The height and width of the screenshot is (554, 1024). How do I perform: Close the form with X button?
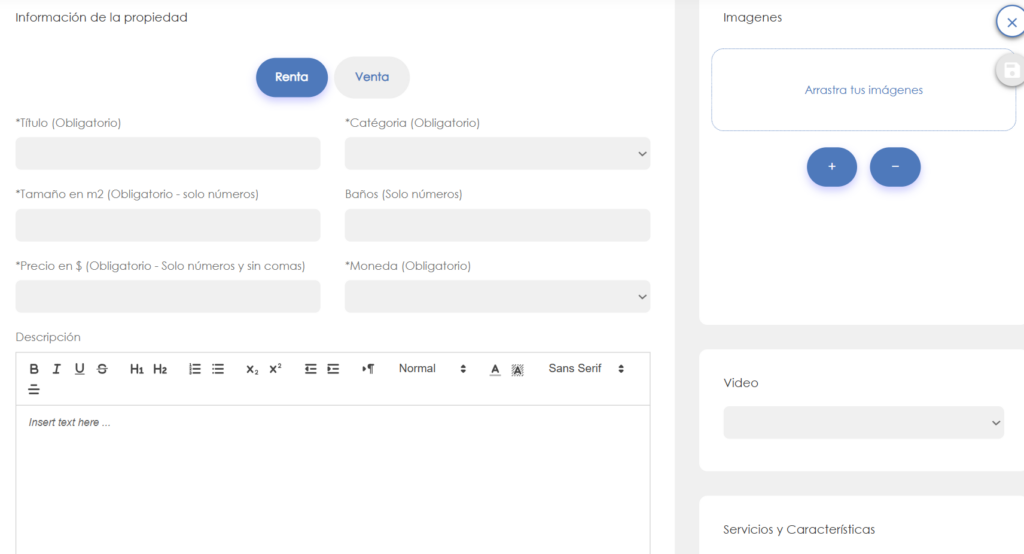(x=1011, y=22)
